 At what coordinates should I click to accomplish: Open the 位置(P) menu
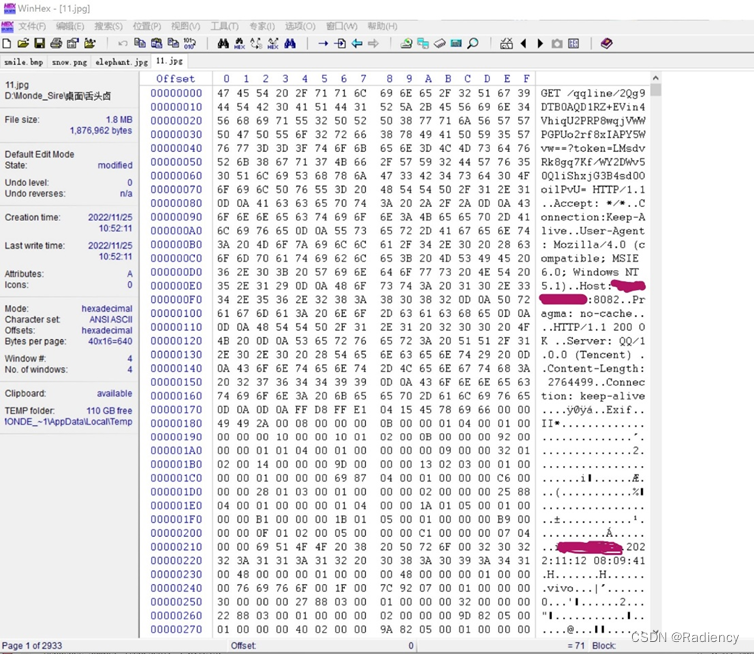147,26
